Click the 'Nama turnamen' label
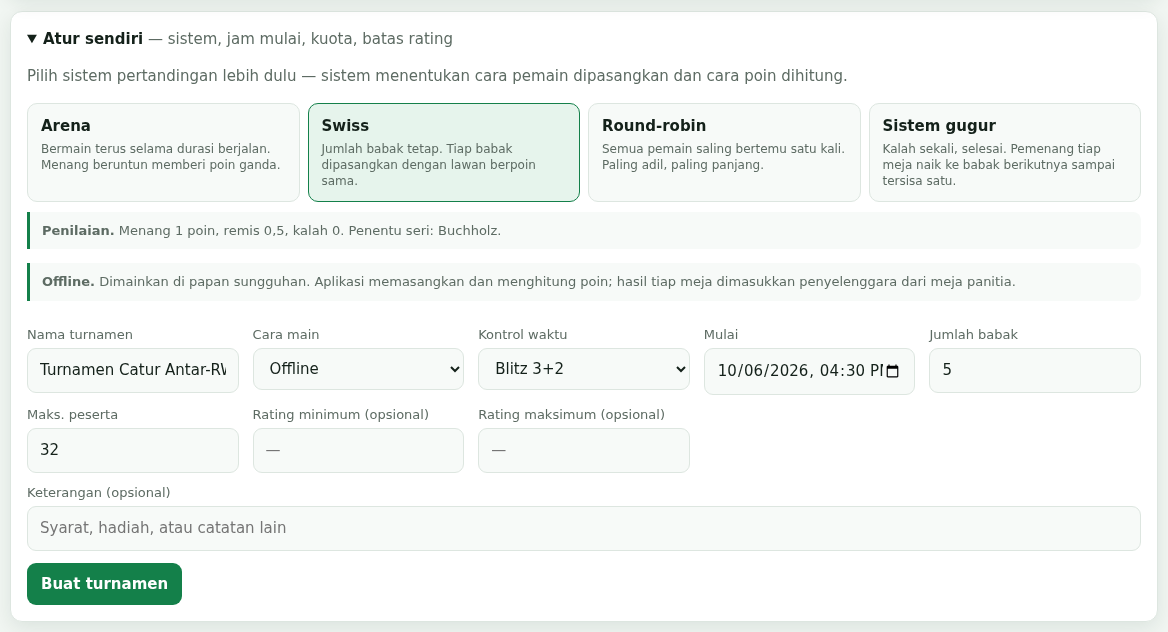Screen dimensions: 1168x632 click(x=80, y=335)
